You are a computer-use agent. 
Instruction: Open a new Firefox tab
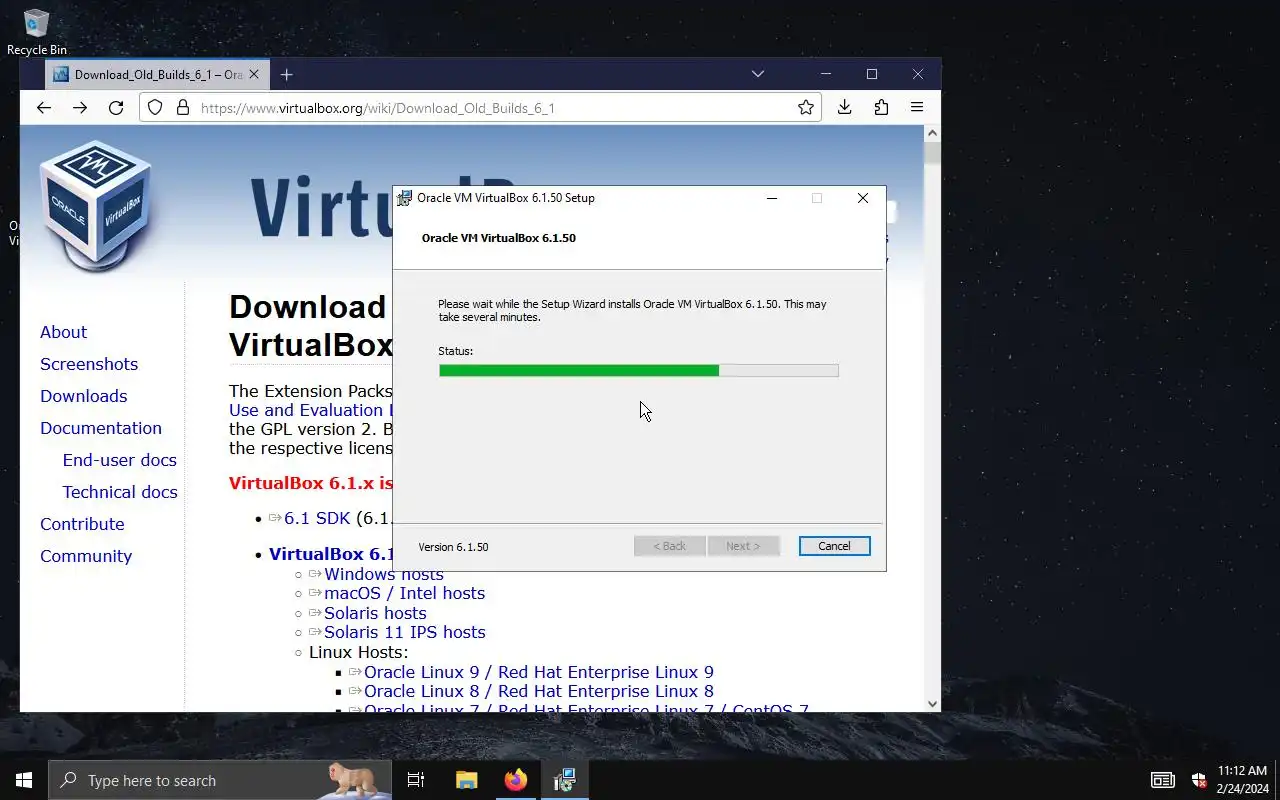tap(287, 74)
